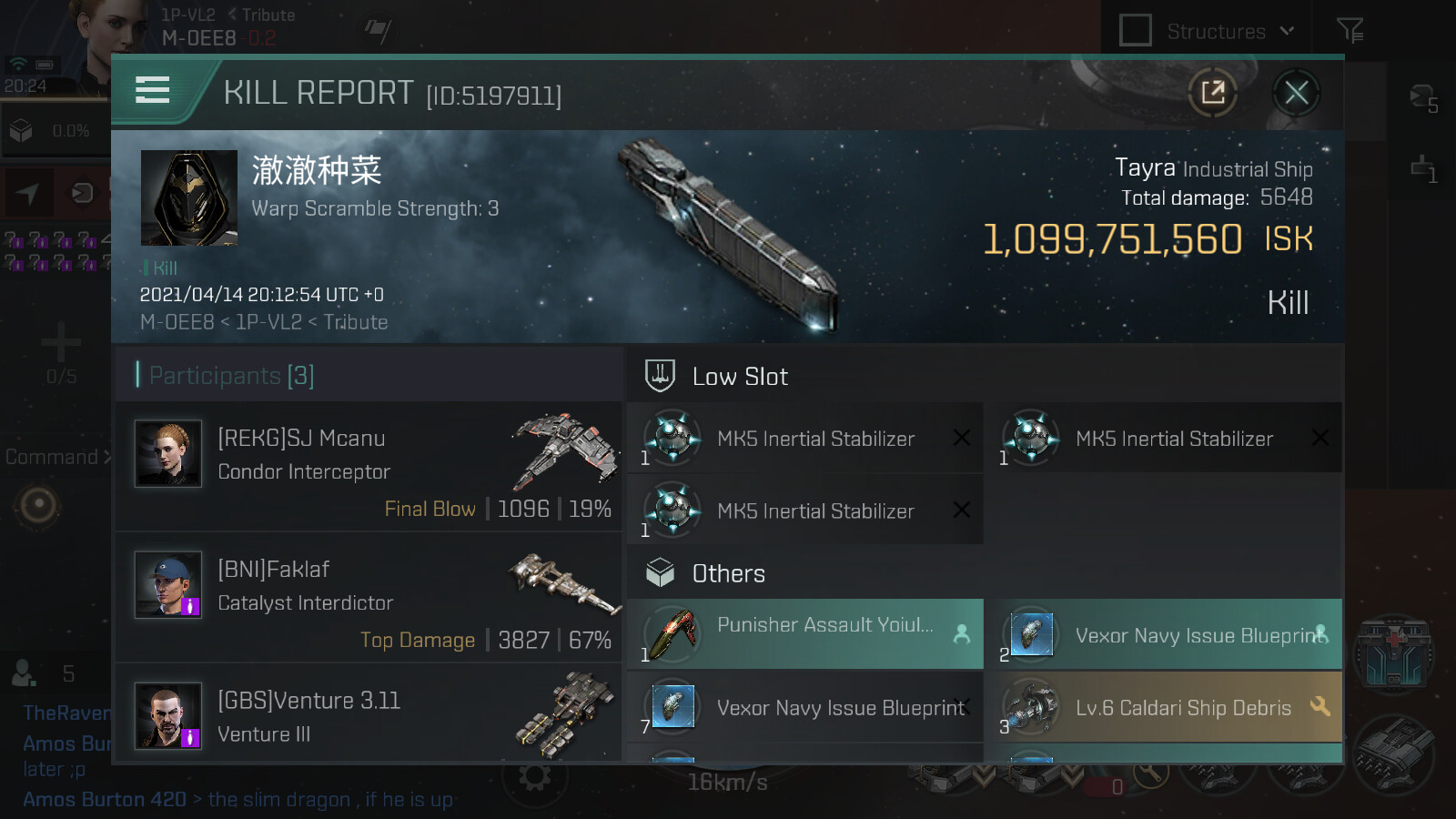Image resolution: width=1456 pixels, height=819 pixels.
Task: Click the M-OEE8 system location link
Action: coord(177,322)
